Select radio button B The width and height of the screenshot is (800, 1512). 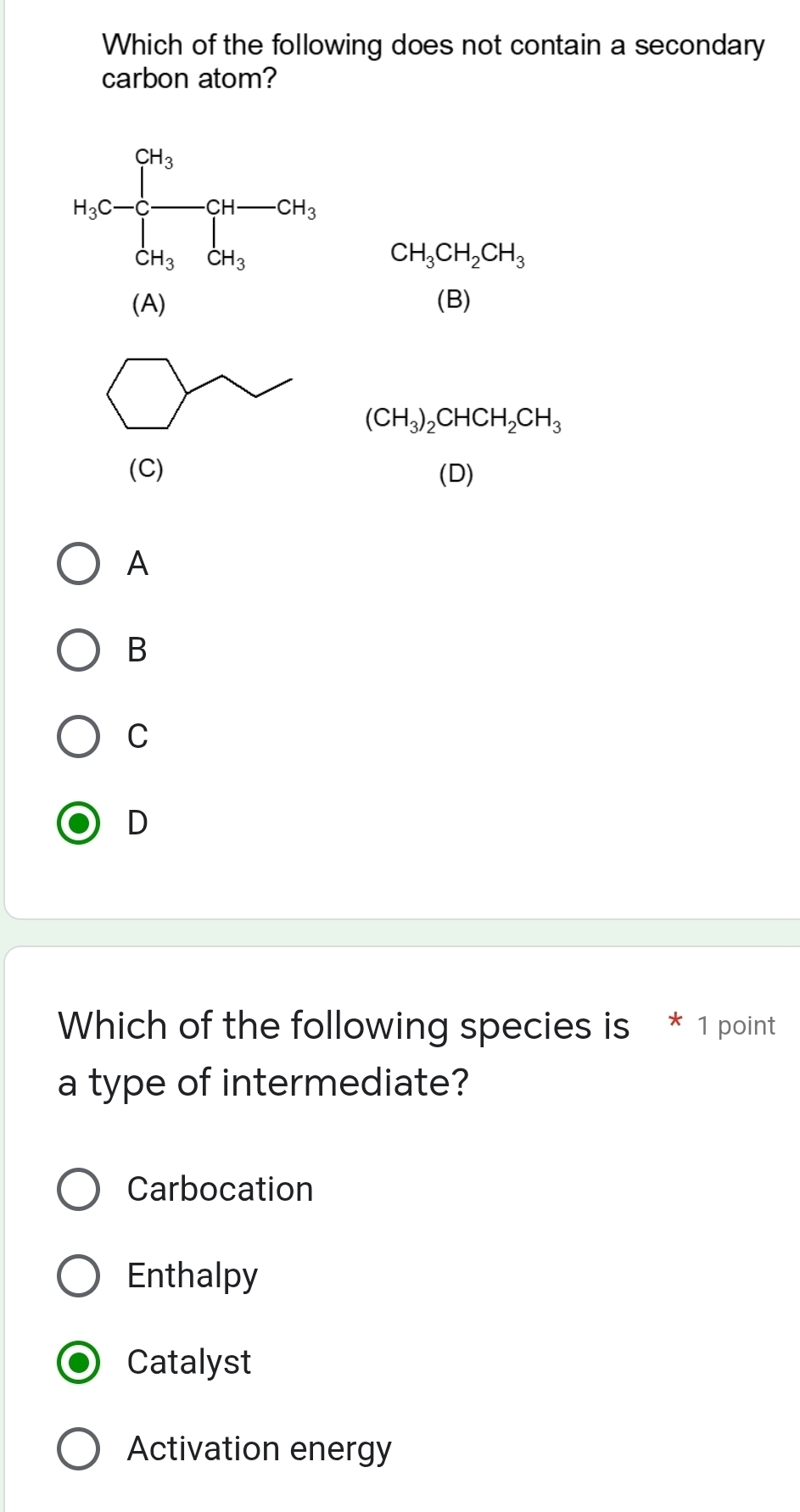[x=79, y=651]
